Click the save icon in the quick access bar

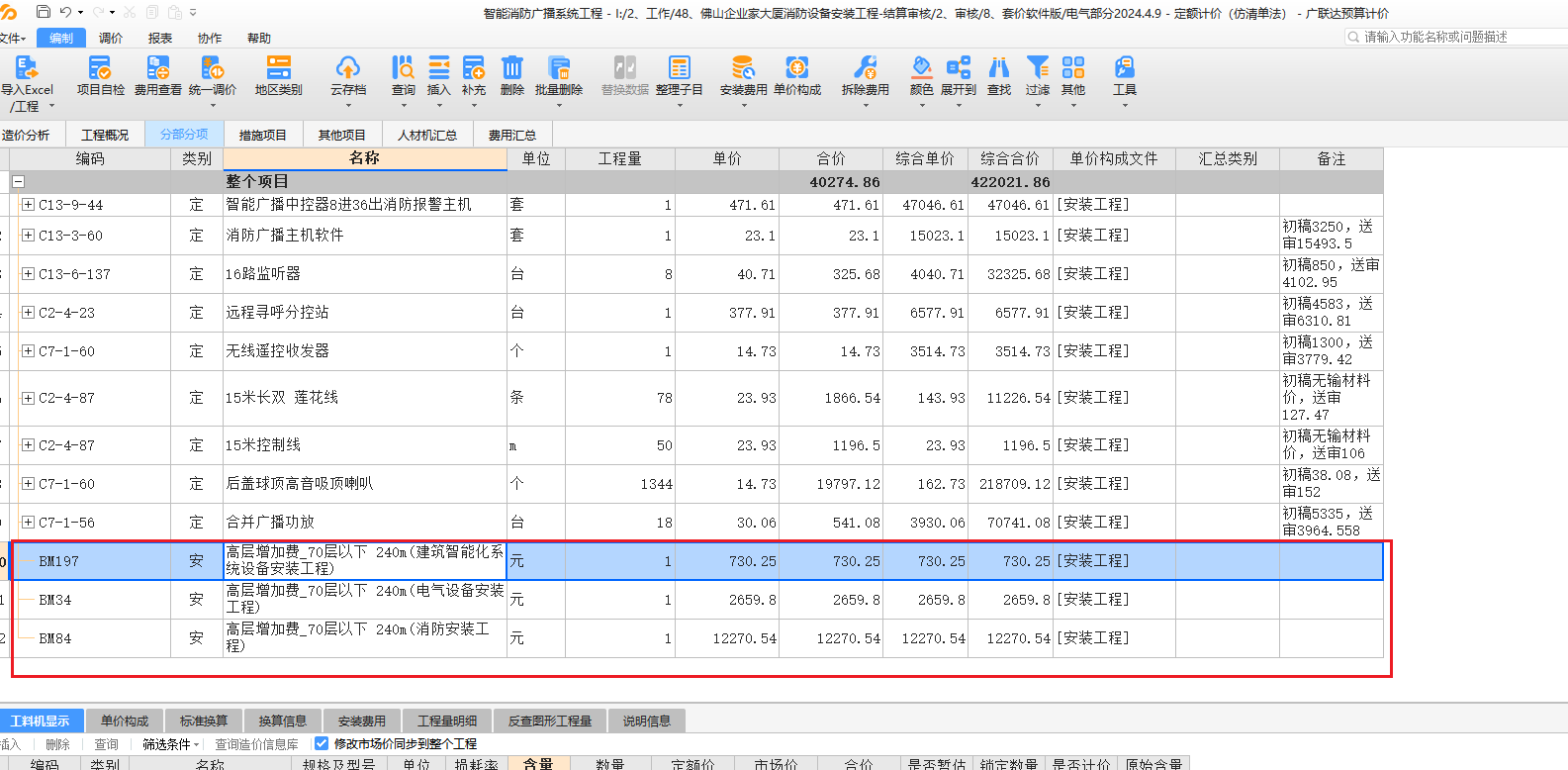click(x=43, y=12)
